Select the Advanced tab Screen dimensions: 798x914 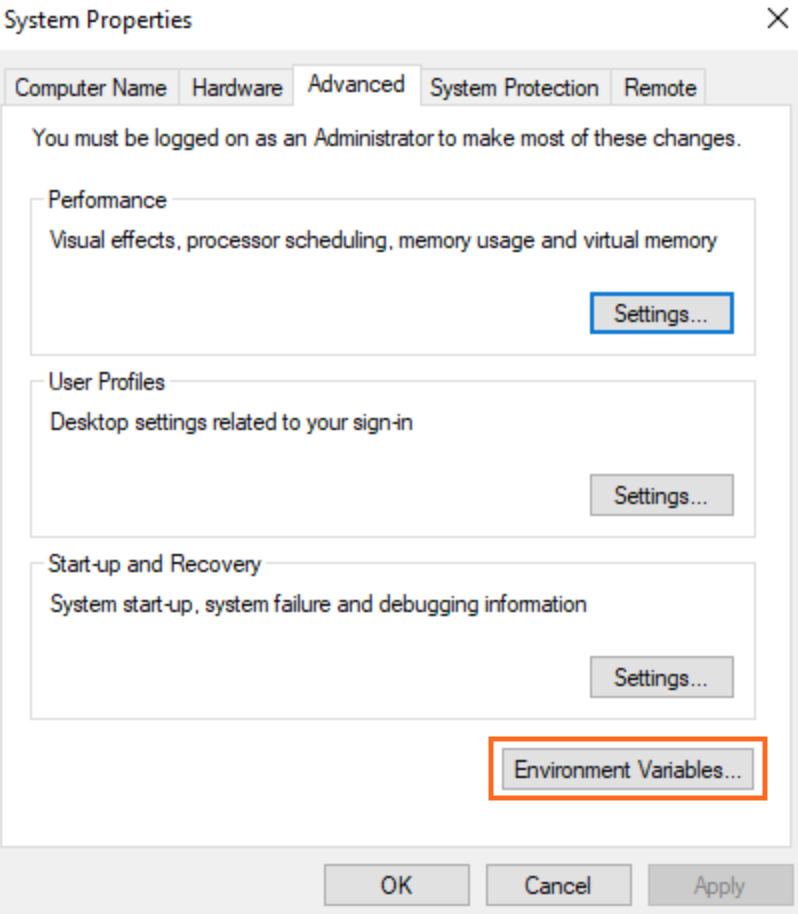coord(356,85)
